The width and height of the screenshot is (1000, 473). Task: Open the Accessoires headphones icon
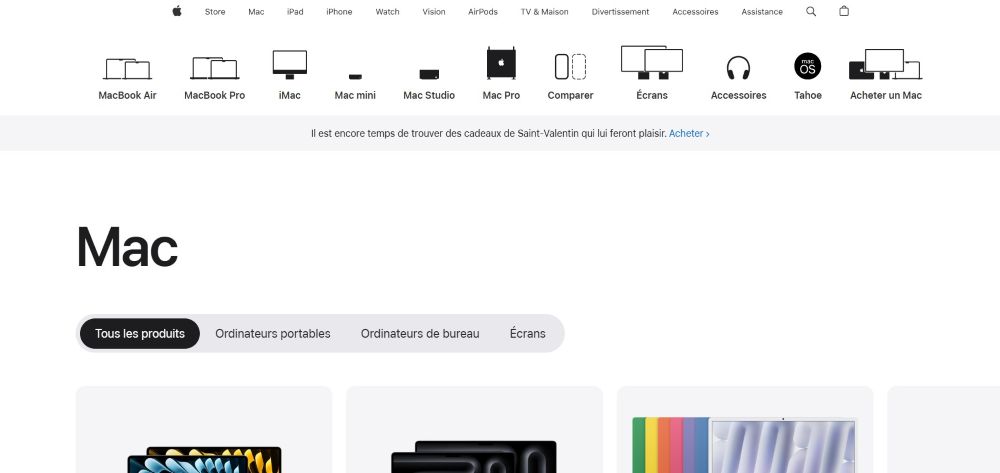coord(739,68)
